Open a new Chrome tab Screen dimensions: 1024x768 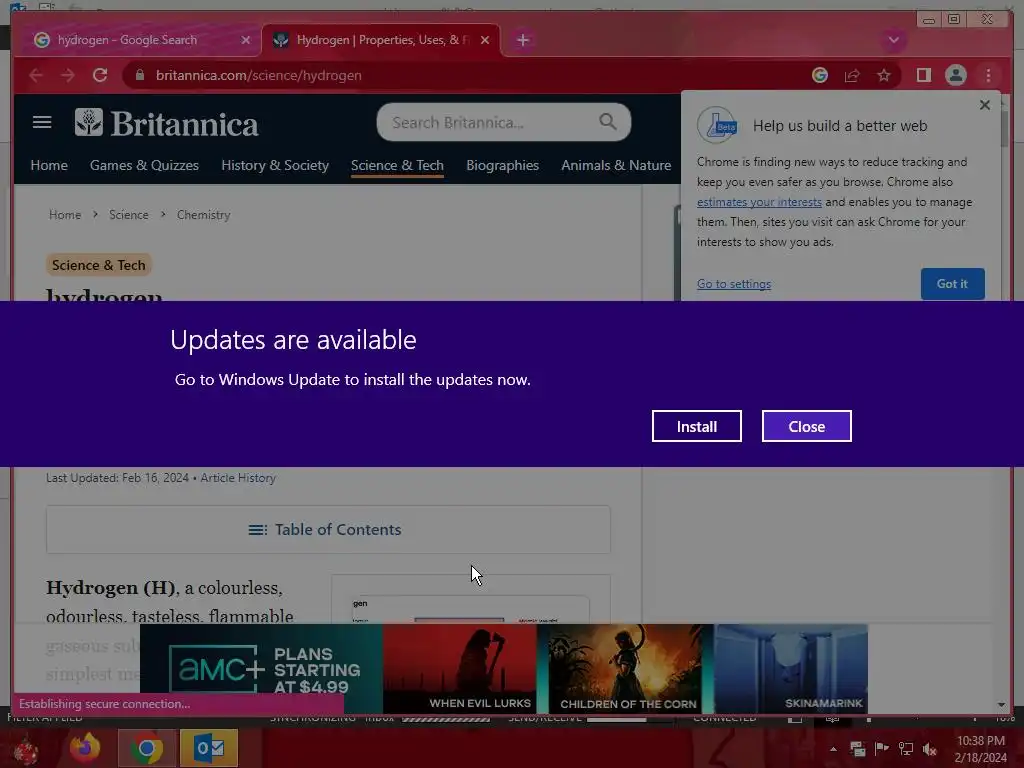tap(522, 40)
